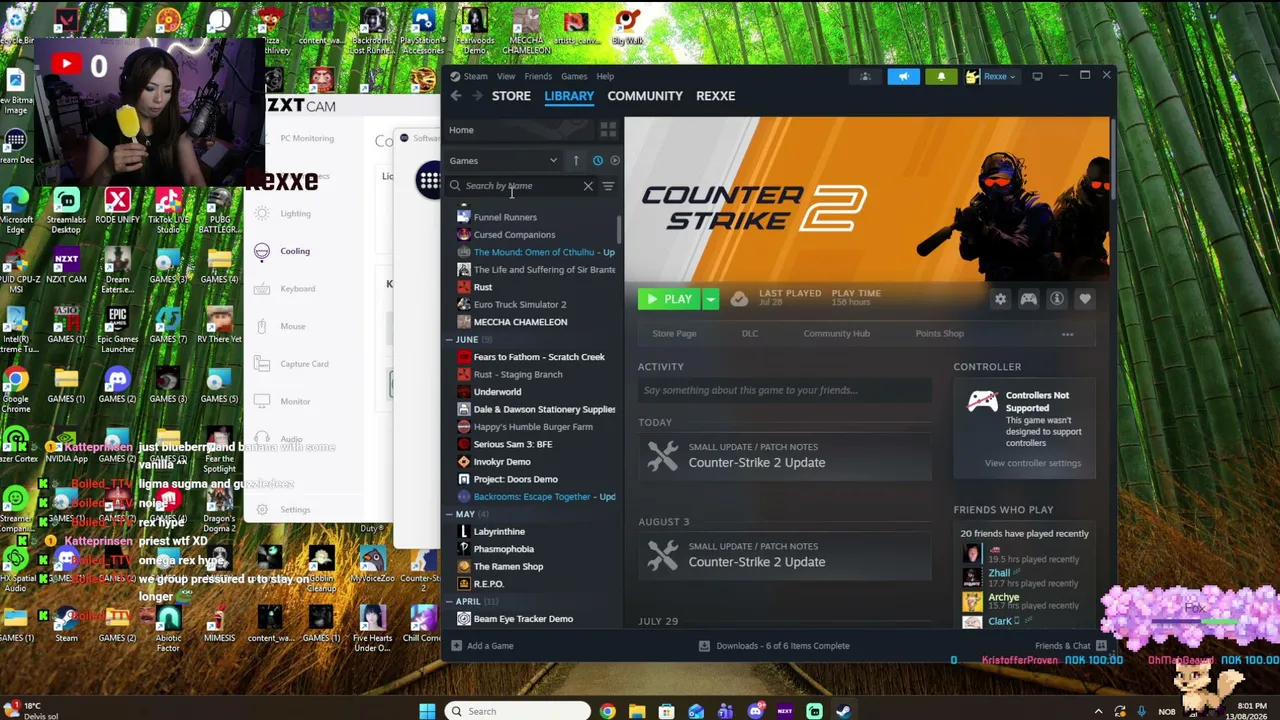
Task: Select Lighting in NZXT CAM sidebar
Action: click(295, 214)
